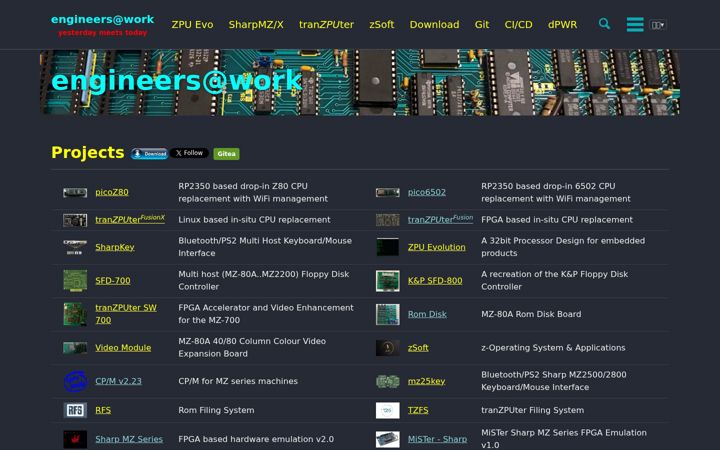Open the ZPU Evo menu

(x=192, y=24)
